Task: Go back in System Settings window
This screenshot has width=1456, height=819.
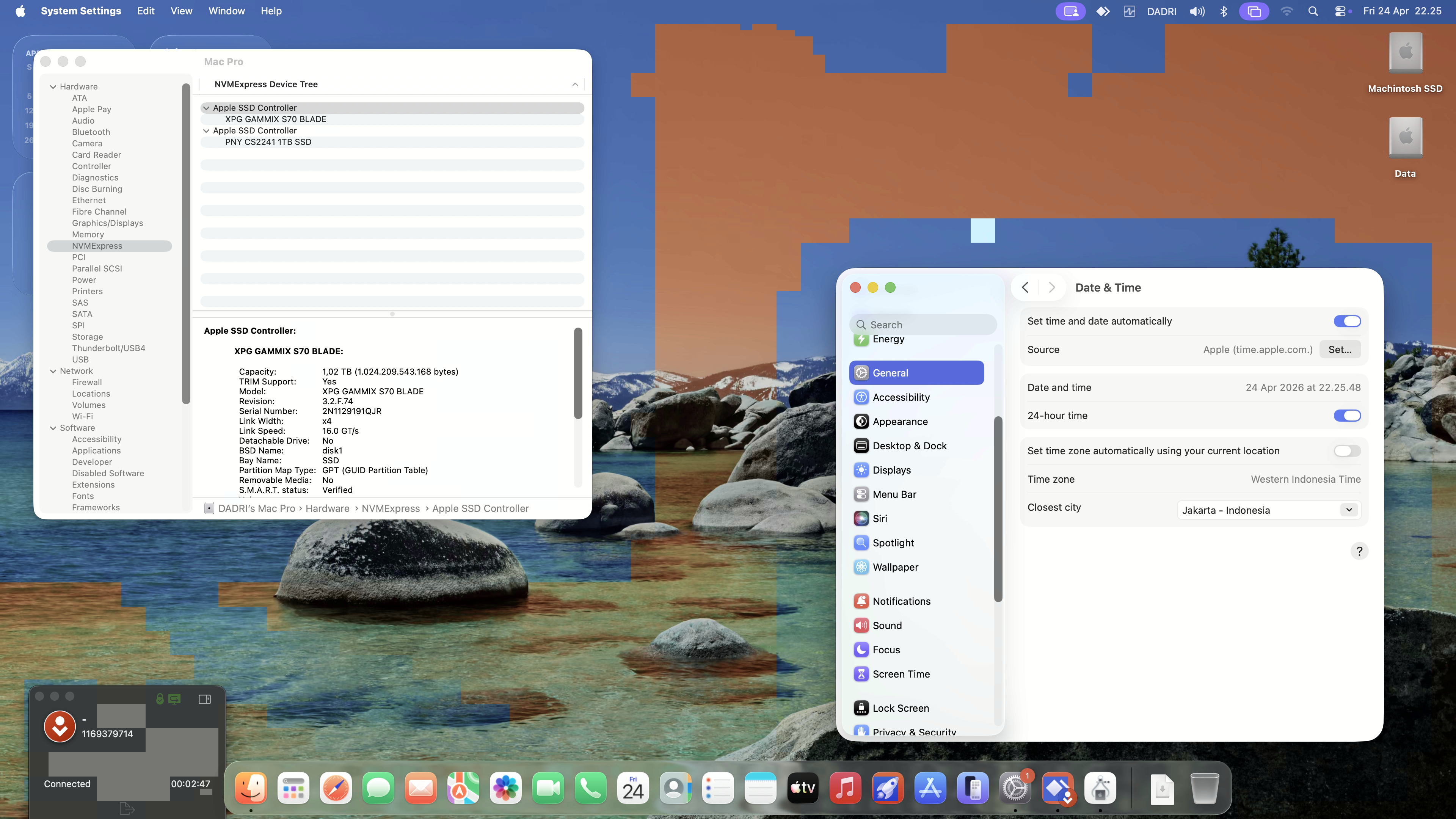Action: click(1025, 287)
